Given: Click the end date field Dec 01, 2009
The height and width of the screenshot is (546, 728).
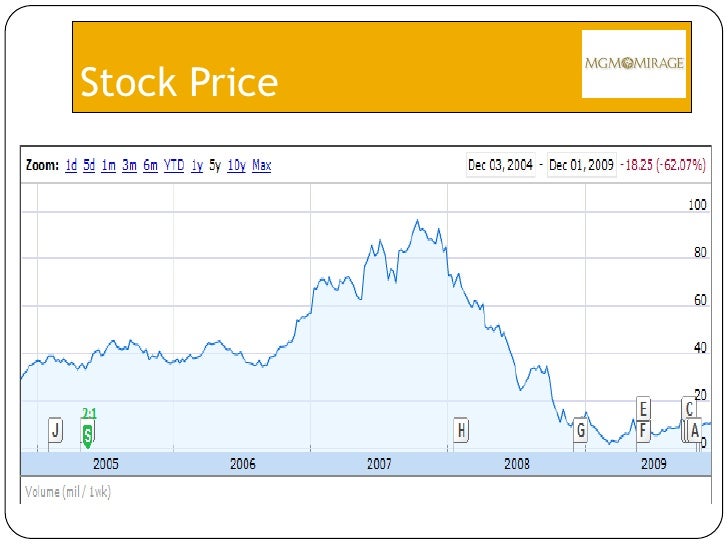Looking at the screenshot, I should (x=581, y=165).
